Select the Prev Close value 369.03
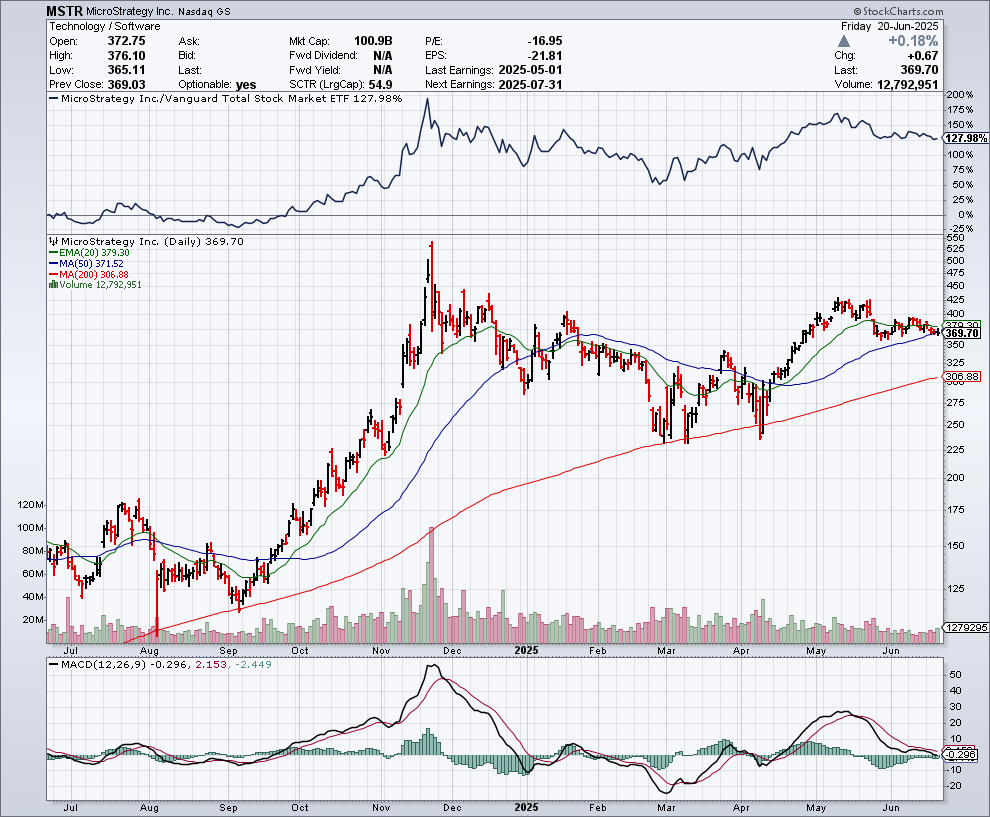 tap(126, 85)
